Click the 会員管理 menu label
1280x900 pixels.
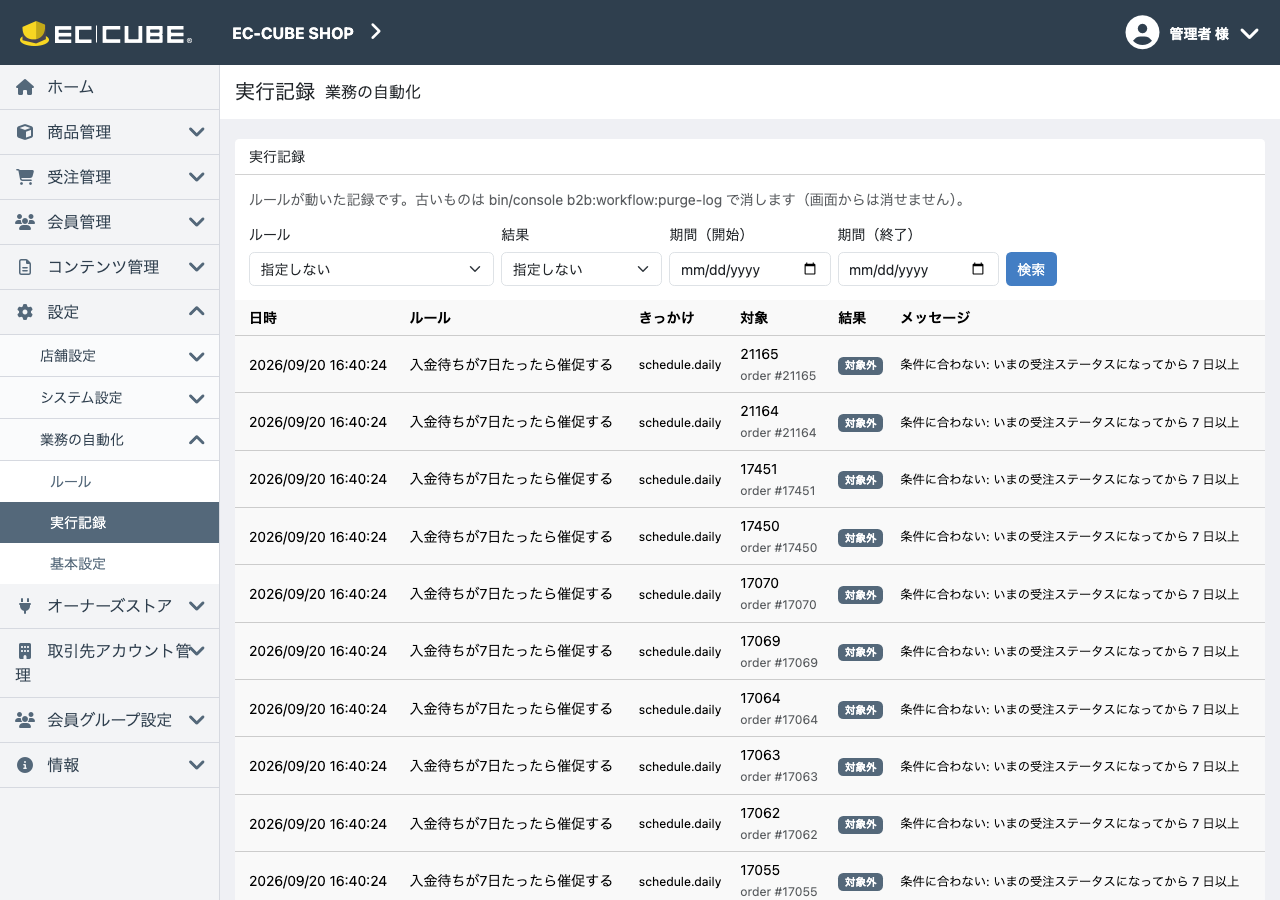(x=79, y=222)
